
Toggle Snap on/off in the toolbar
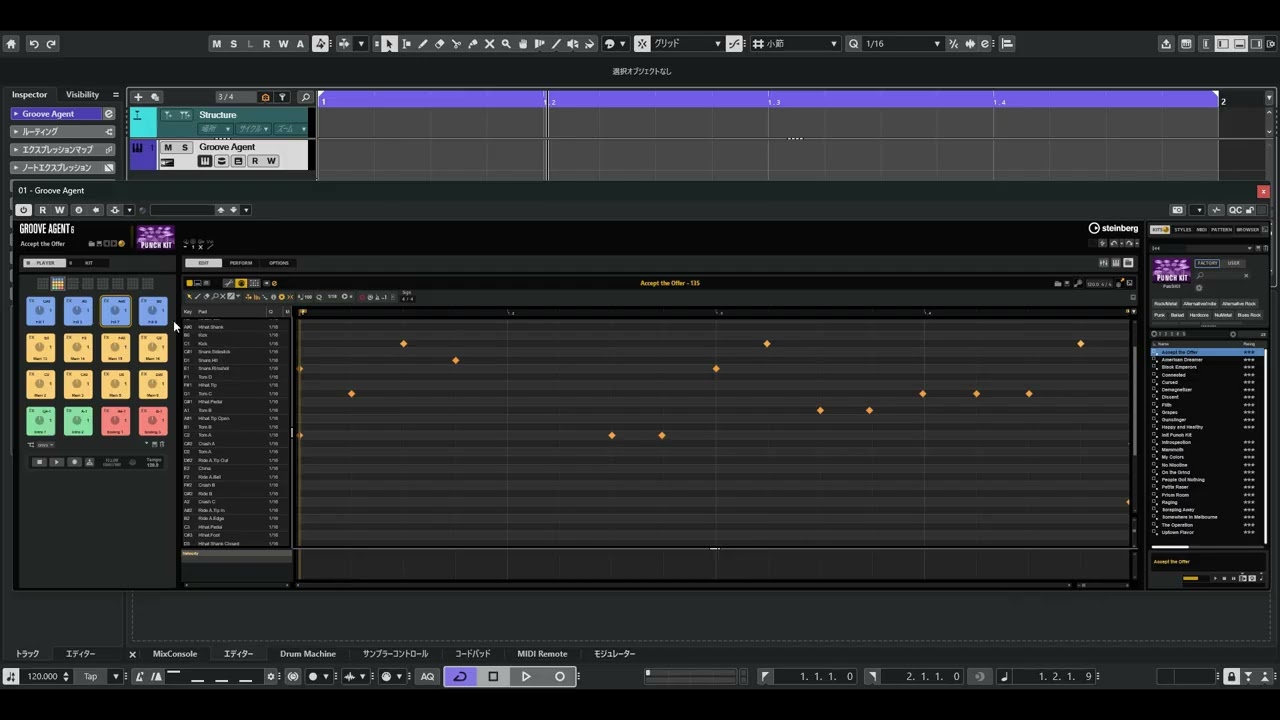click(643, 44)
